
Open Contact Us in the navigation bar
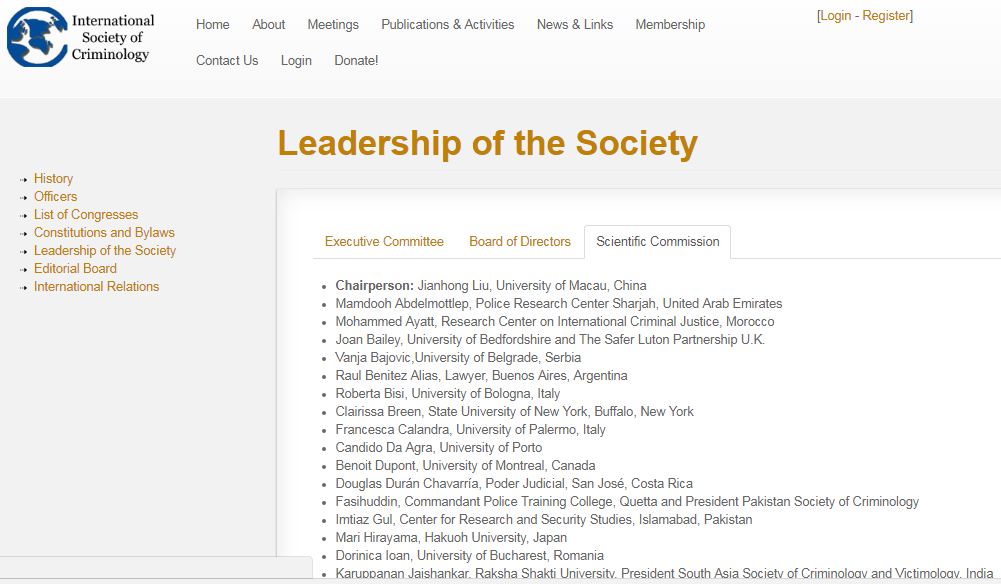pos(227,60)
